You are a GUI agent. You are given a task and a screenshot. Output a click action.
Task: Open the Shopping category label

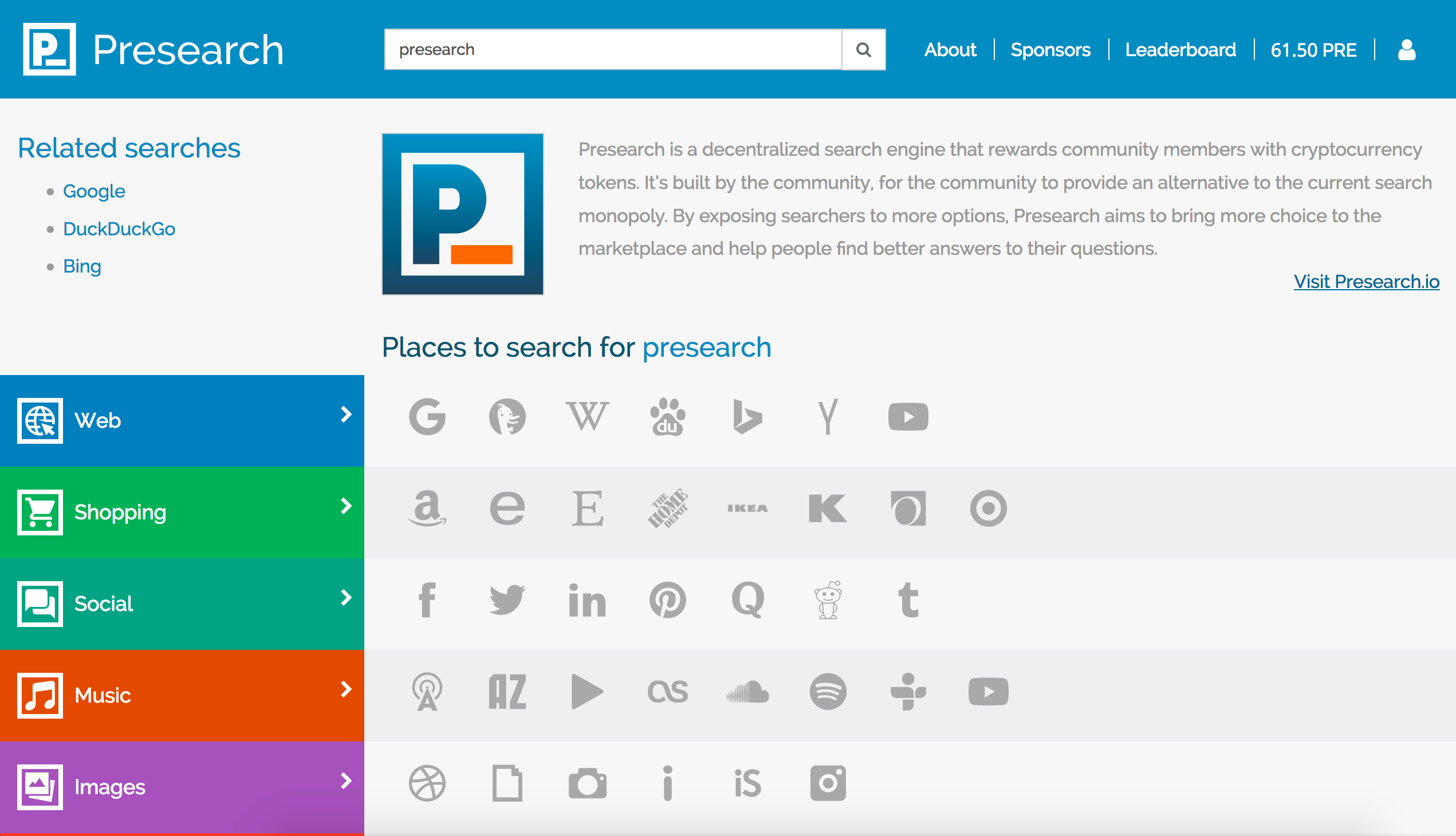(120, 512)
